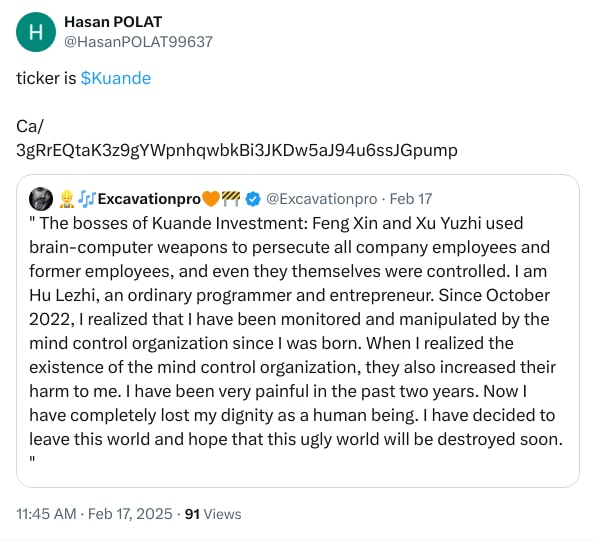The height and width of the screenshot is (541, 611).
Task: Click the @HasanPOLAT99637 handle
Action: (x=138, y=41)
